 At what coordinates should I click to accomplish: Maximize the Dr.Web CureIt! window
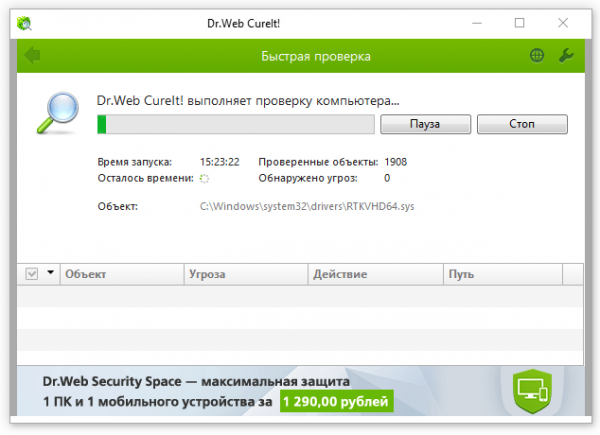pyautogui.click(x=519, y=23)
